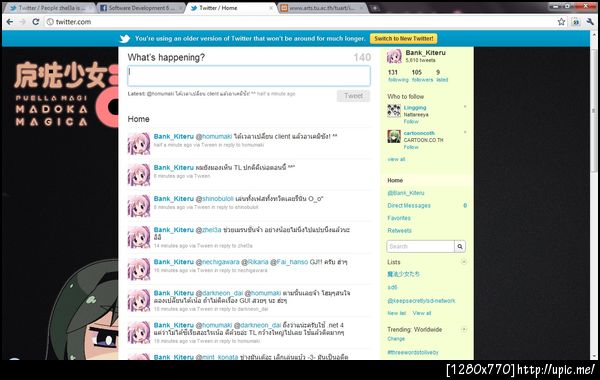This screenshot has height=380, width=600.
Task: Follow Lingging from Who to follow
Action: tap(411, 122)
